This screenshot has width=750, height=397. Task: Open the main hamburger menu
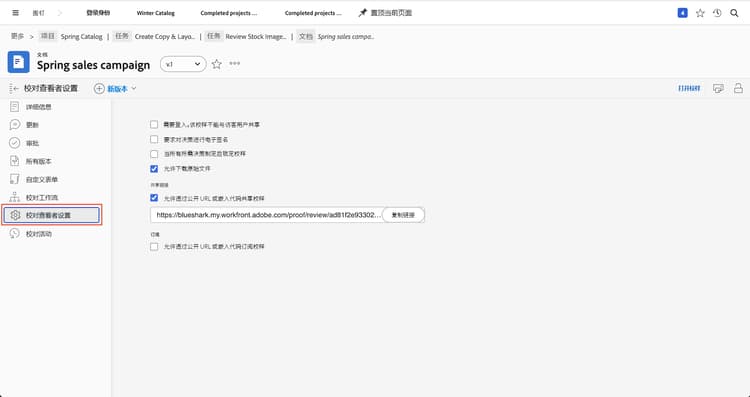click(x=15, y=13)
